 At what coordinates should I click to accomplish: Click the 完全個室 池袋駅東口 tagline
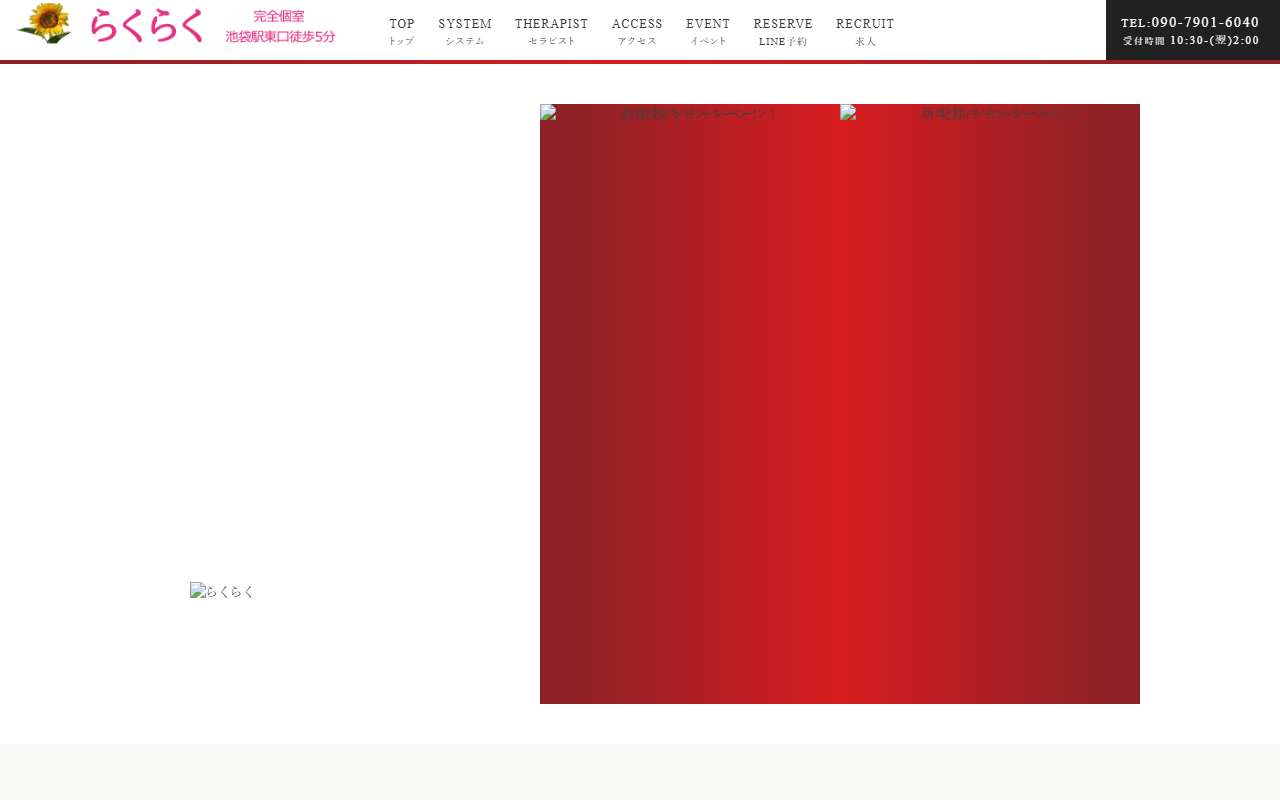click(x=280, y=26)
